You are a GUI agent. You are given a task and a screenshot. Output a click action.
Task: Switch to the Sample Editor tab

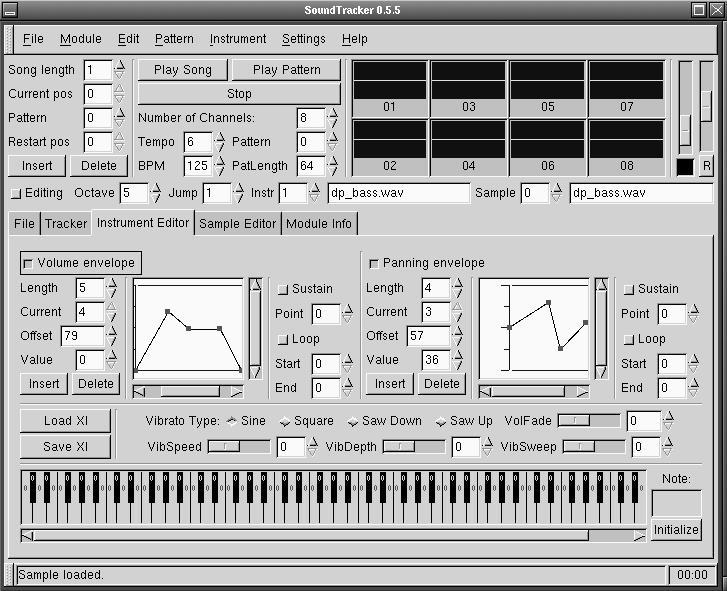point(238,223)
